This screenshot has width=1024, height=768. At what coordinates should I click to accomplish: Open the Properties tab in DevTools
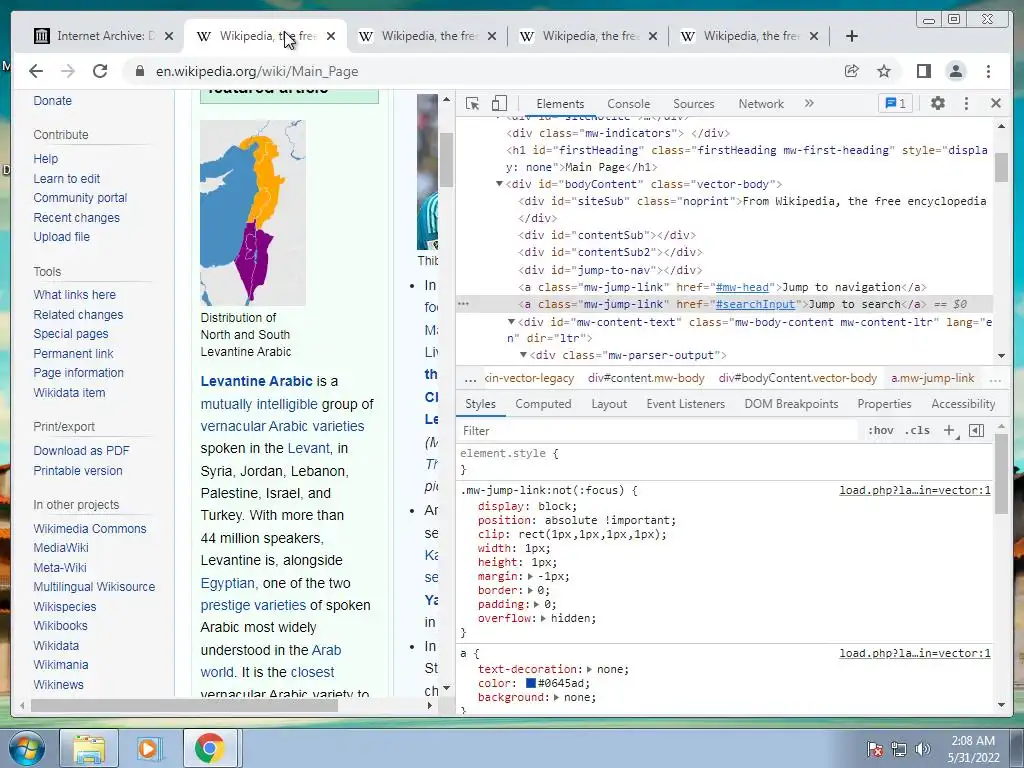(x=884, y=404)
